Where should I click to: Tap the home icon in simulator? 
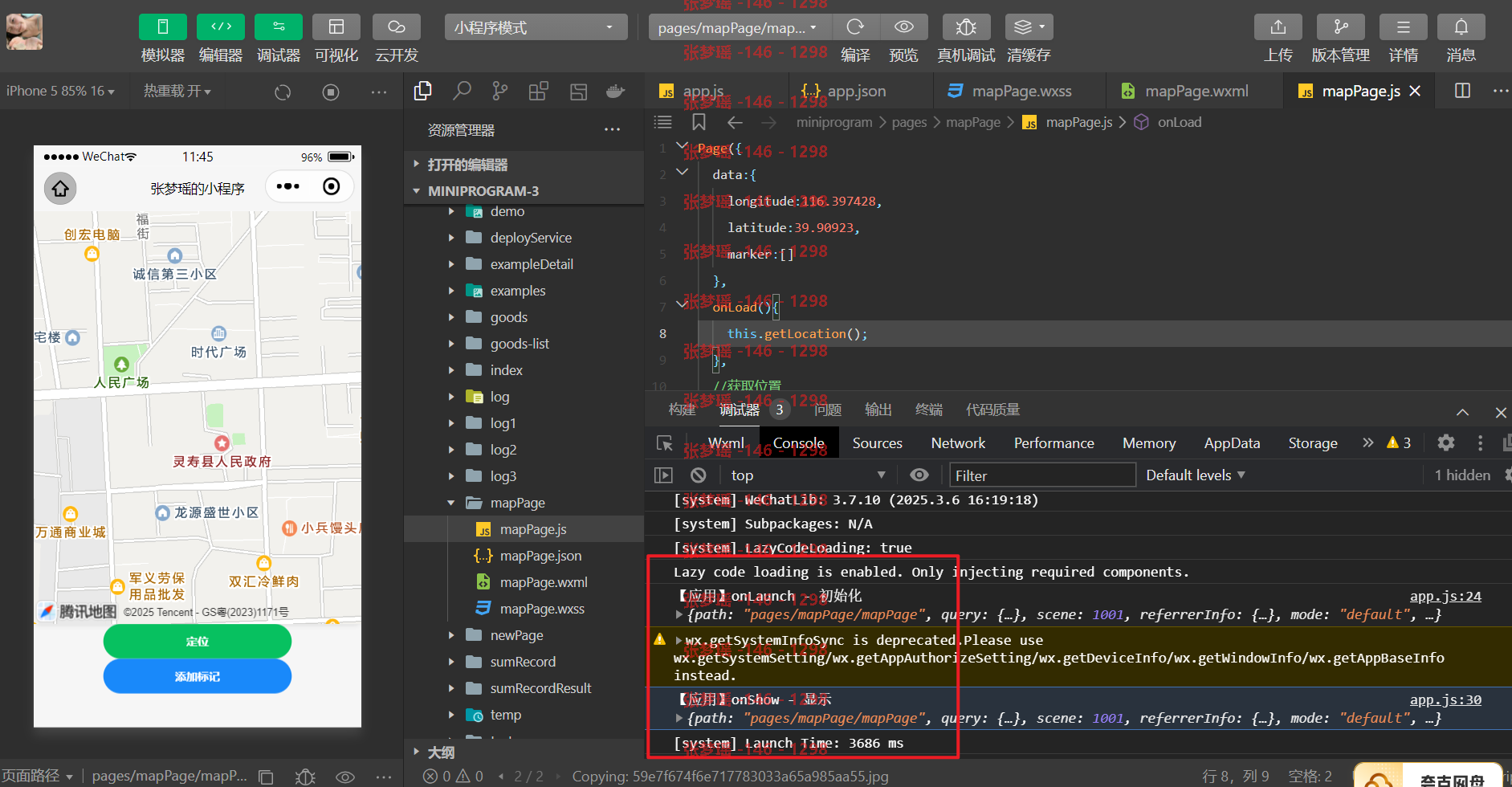60,189
